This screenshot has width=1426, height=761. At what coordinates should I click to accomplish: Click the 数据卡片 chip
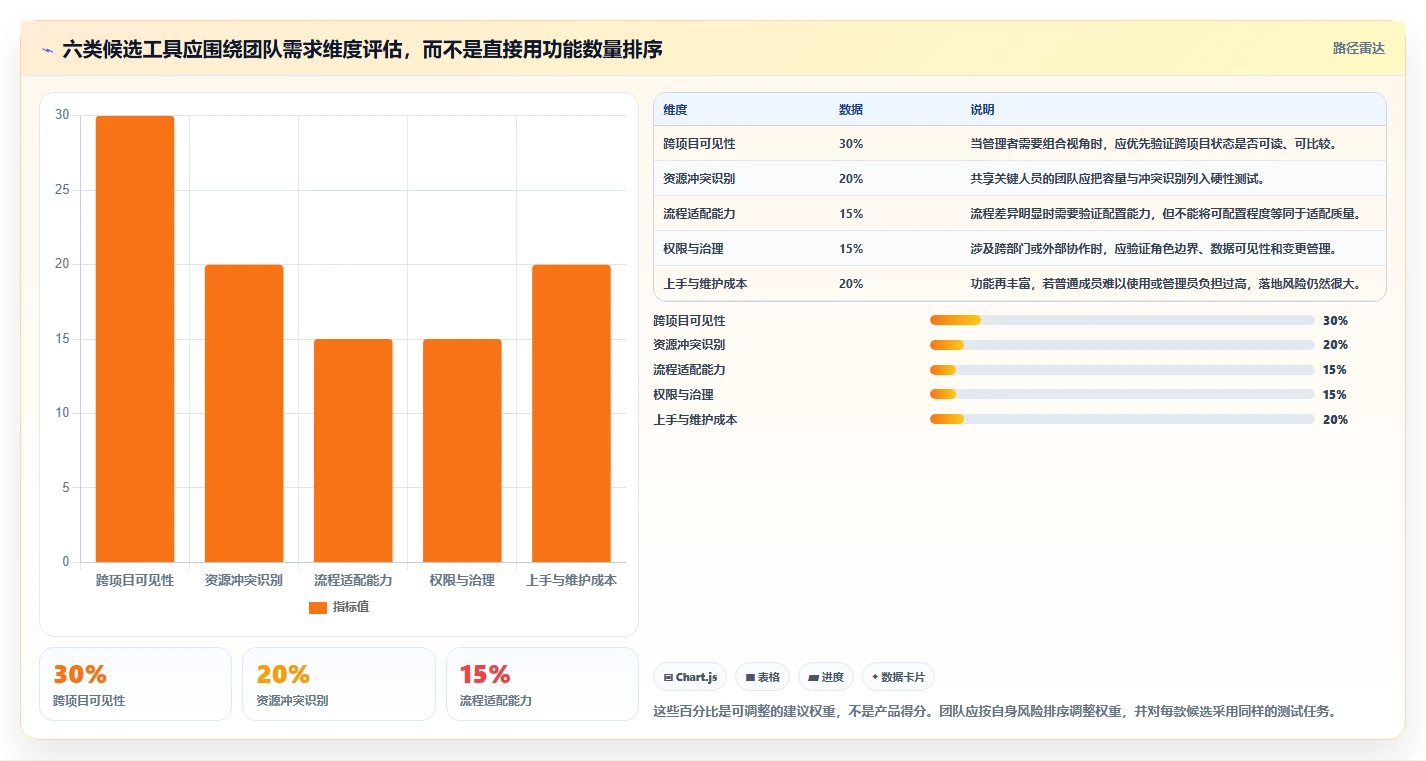pos(898,677)
